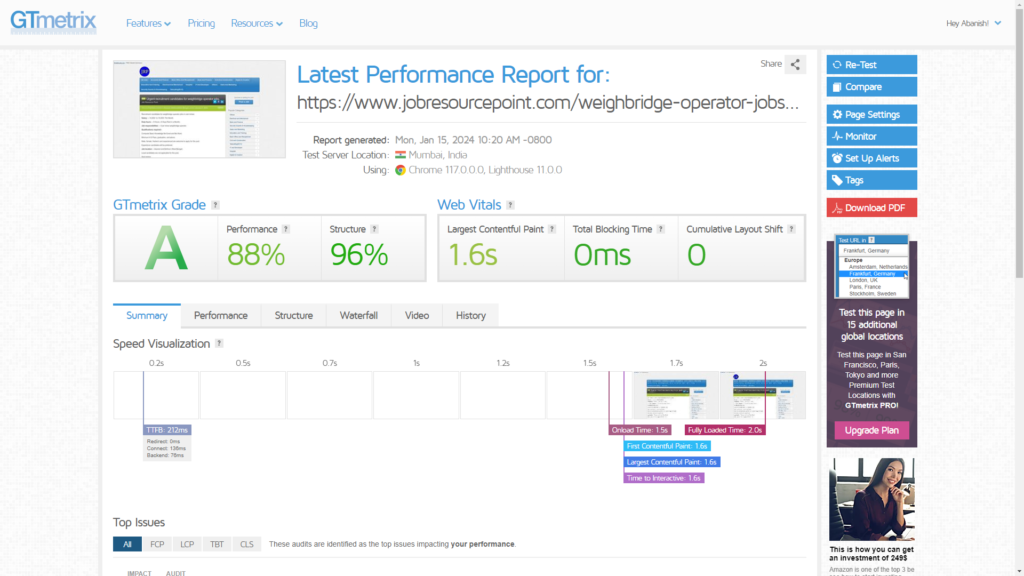Click the Mumbai, India location text
The height and width of the screenshot is (576, 1024).
438,155
